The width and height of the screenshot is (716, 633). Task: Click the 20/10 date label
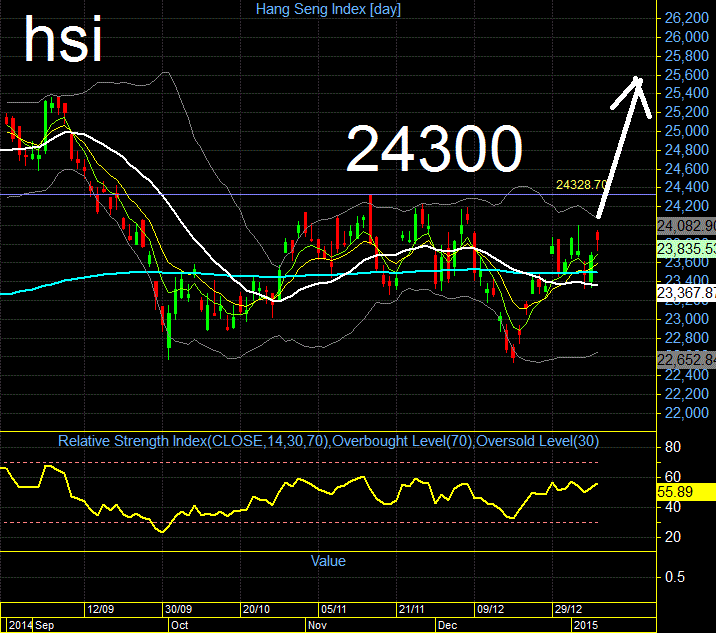click(x=256, y=609)
